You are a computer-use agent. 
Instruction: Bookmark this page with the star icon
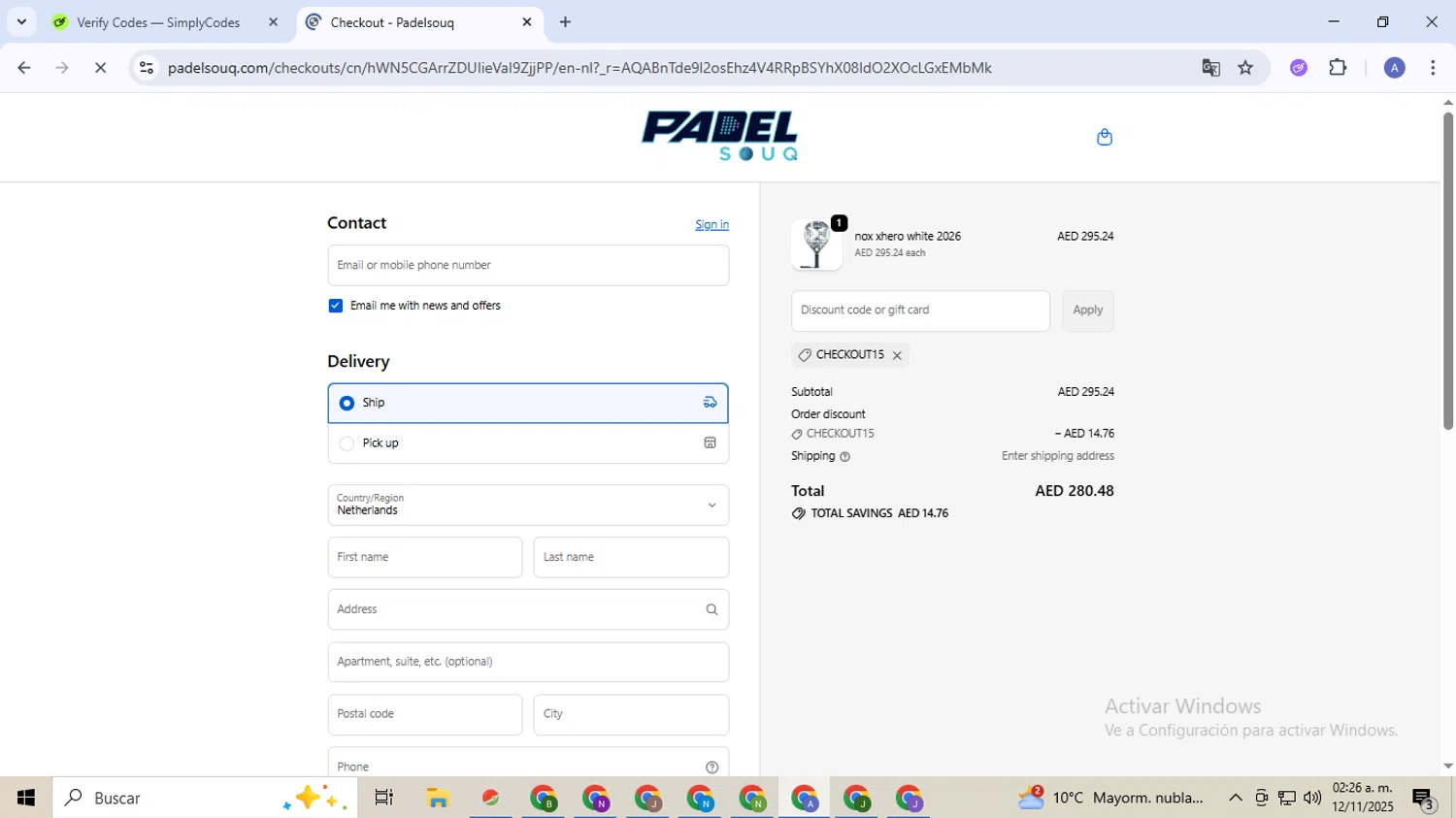1245,68
